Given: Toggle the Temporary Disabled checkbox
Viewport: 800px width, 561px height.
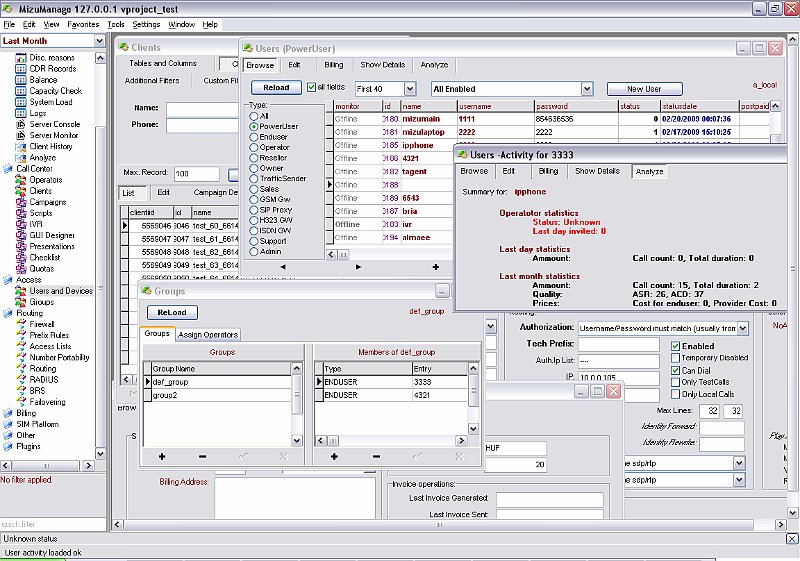Looking at the screenshot, I should [x=676, y=358].
